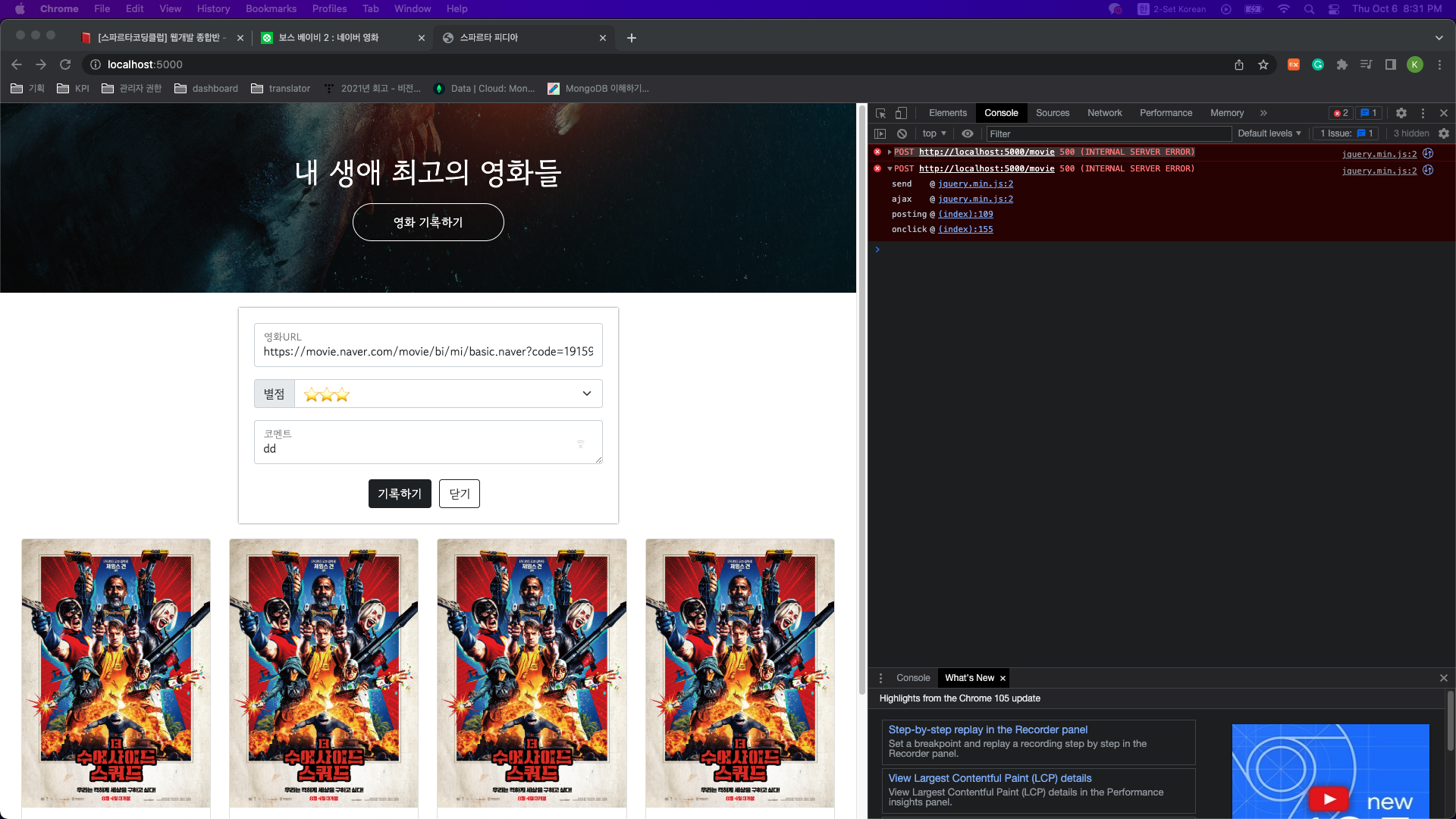The image size is (1456, 819).
Task: Open the profile avatar K
Action: pos(1415,64)
